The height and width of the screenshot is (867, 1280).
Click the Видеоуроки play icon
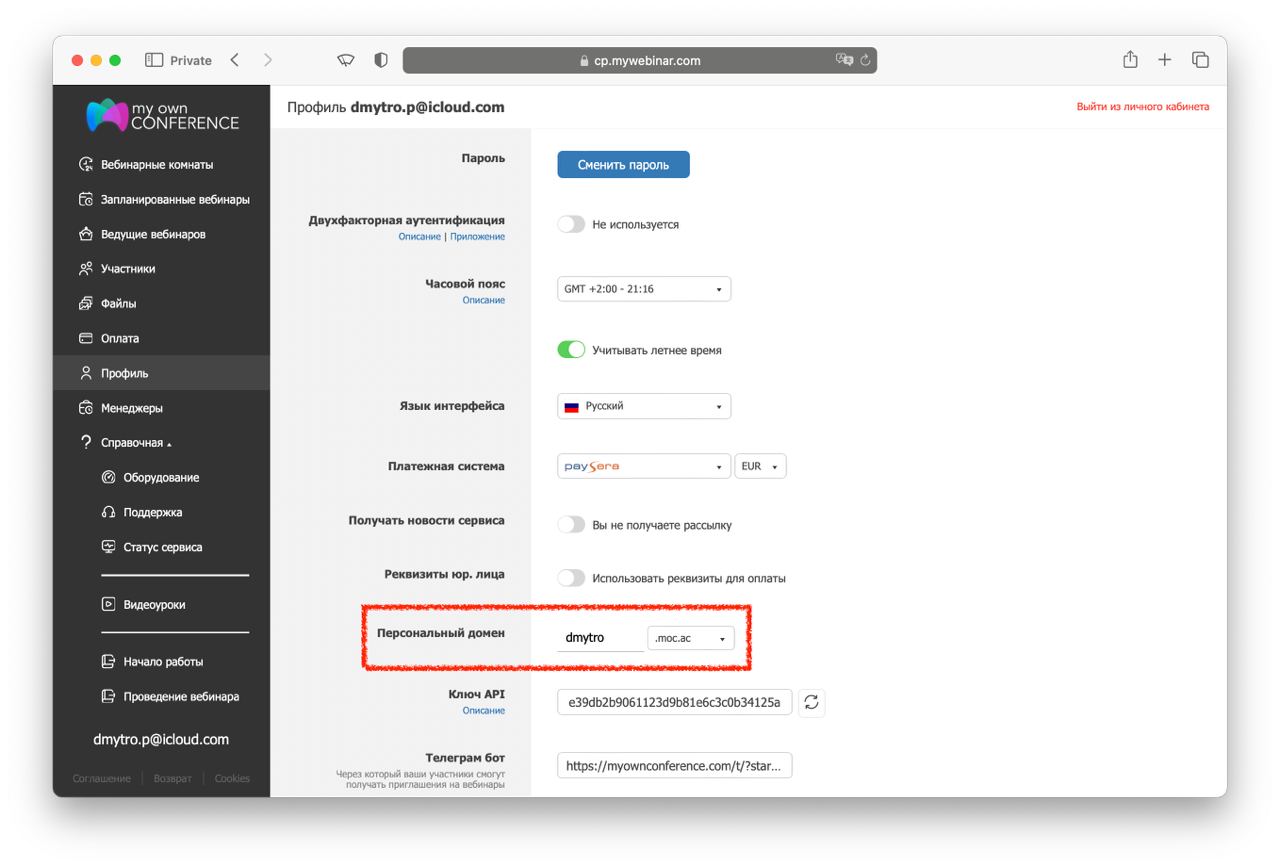[x=109, y=604]
